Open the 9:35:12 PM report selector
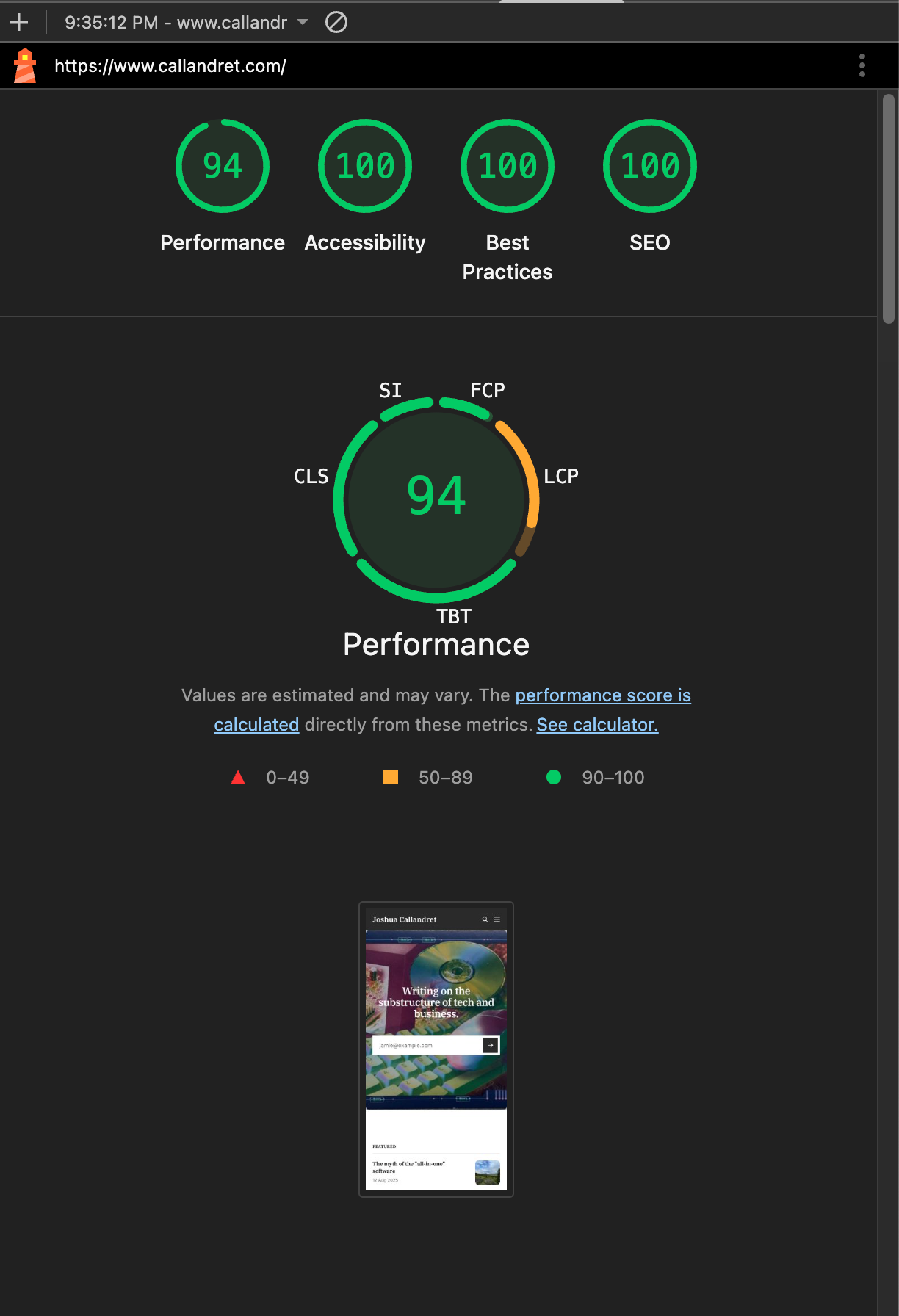The image size is (899, 1316). (x=176, y=22)
